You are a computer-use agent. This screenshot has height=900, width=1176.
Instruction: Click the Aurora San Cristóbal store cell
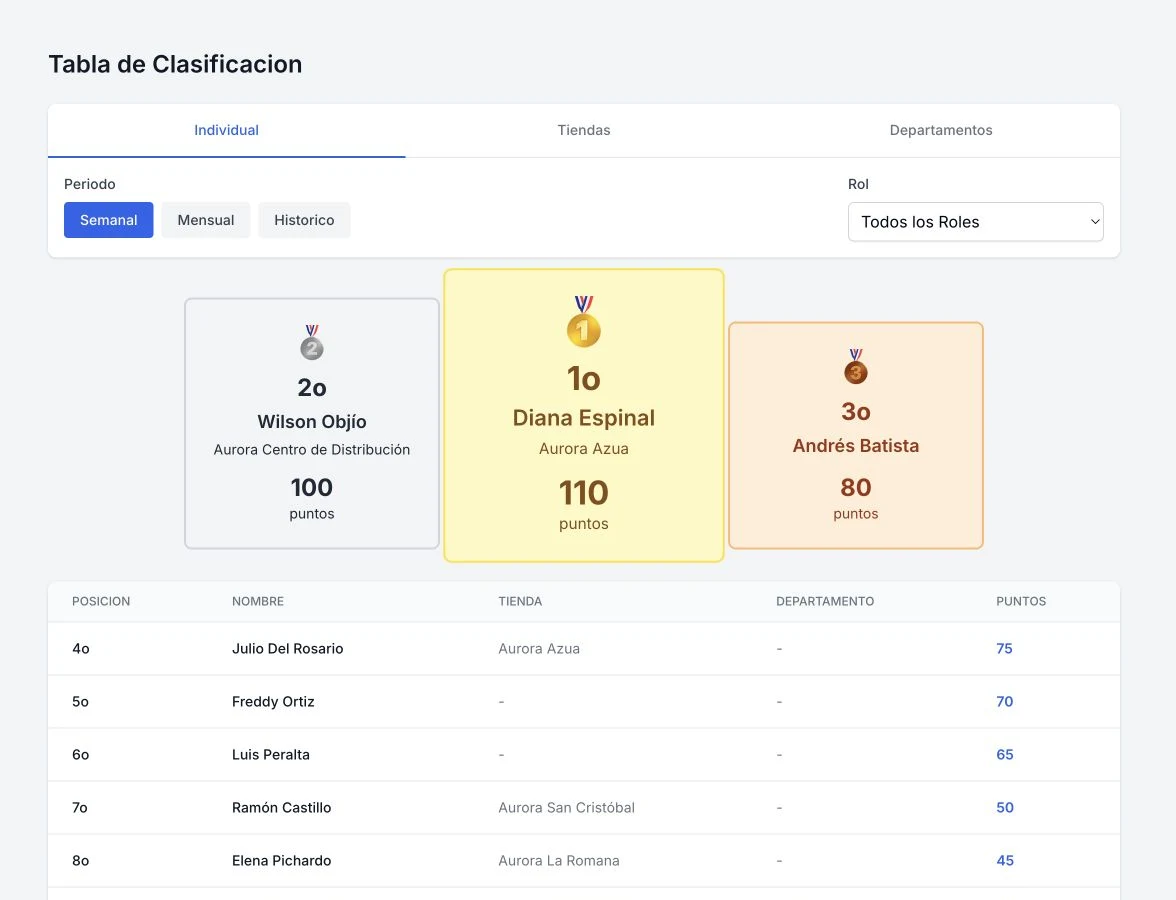566,808
